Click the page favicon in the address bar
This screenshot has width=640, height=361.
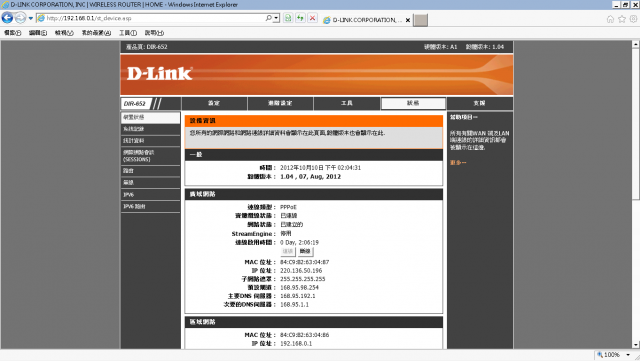pyautogui.click(x=41, y=18)
